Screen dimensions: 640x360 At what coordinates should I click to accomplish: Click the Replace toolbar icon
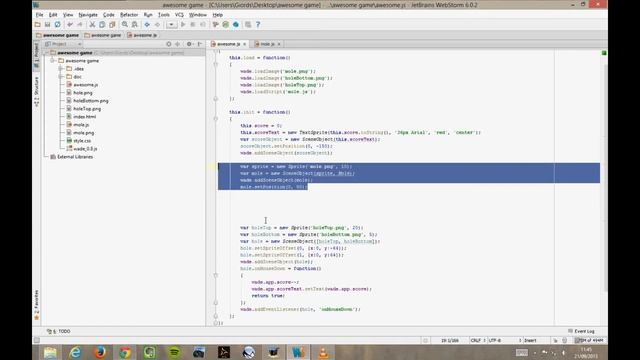[x=135, y=24]
